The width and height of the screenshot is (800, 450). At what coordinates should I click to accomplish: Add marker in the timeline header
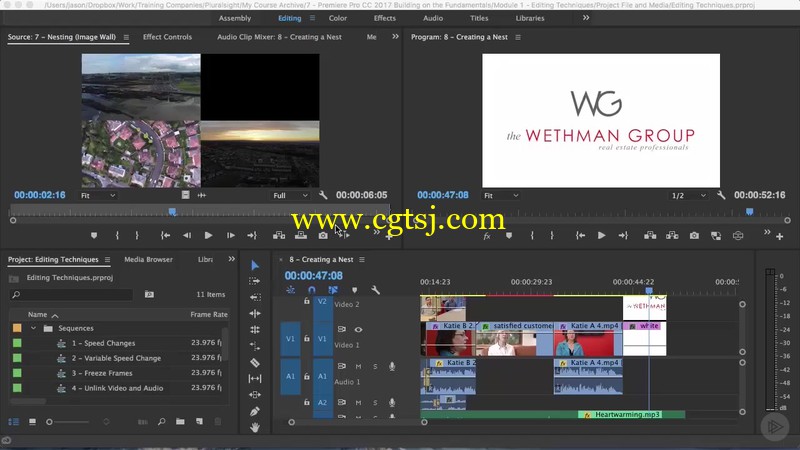[355, 290]
